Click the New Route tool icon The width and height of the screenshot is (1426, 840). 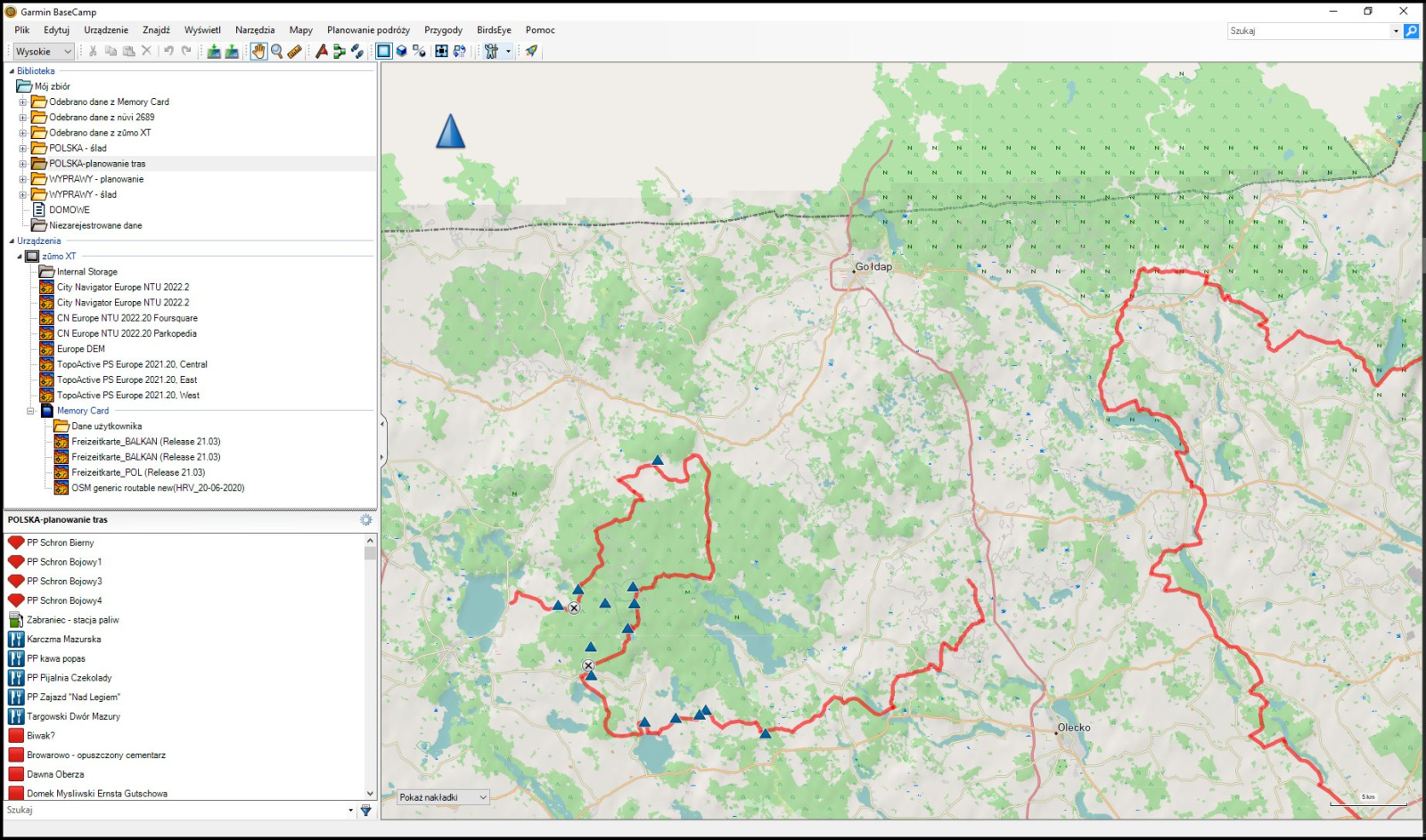(340, 52)
